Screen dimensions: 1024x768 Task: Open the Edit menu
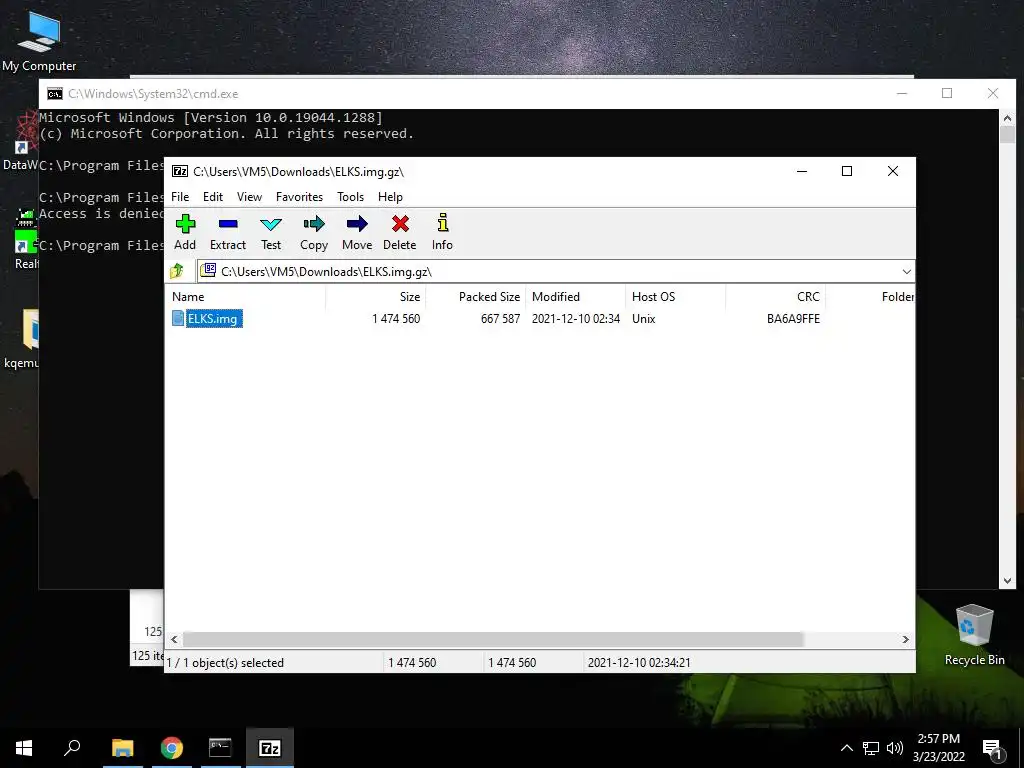point(213,197)
